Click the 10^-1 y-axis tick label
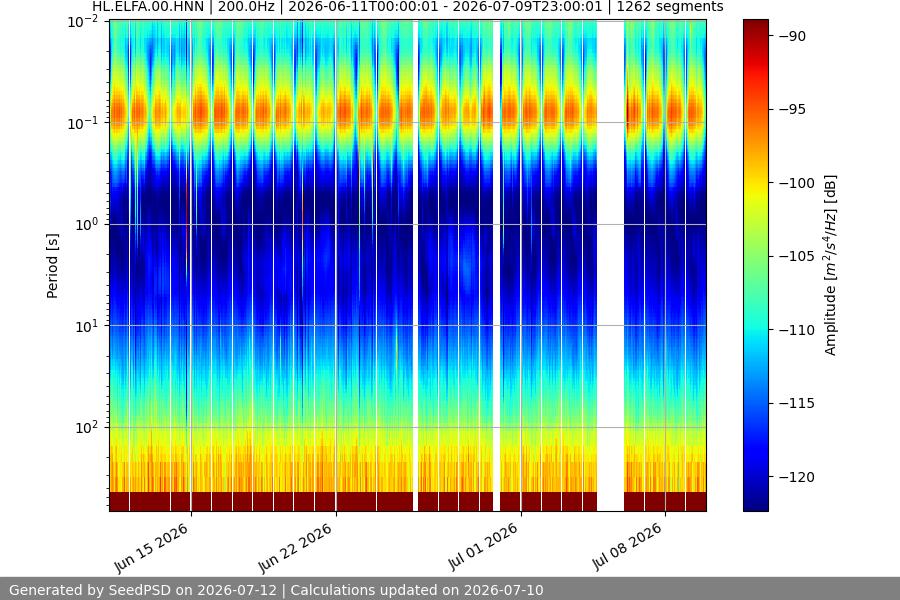 tap(83, 123)
